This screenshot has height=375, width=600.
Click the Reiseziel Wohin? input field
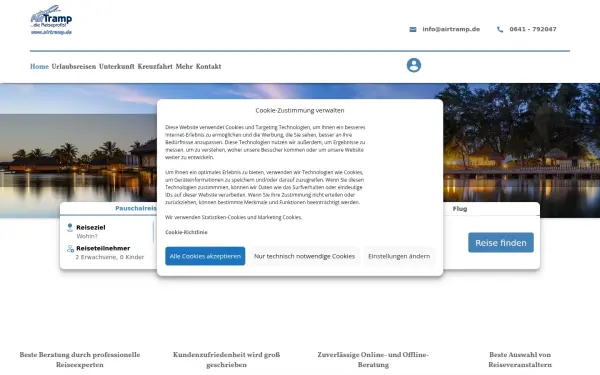109,232
